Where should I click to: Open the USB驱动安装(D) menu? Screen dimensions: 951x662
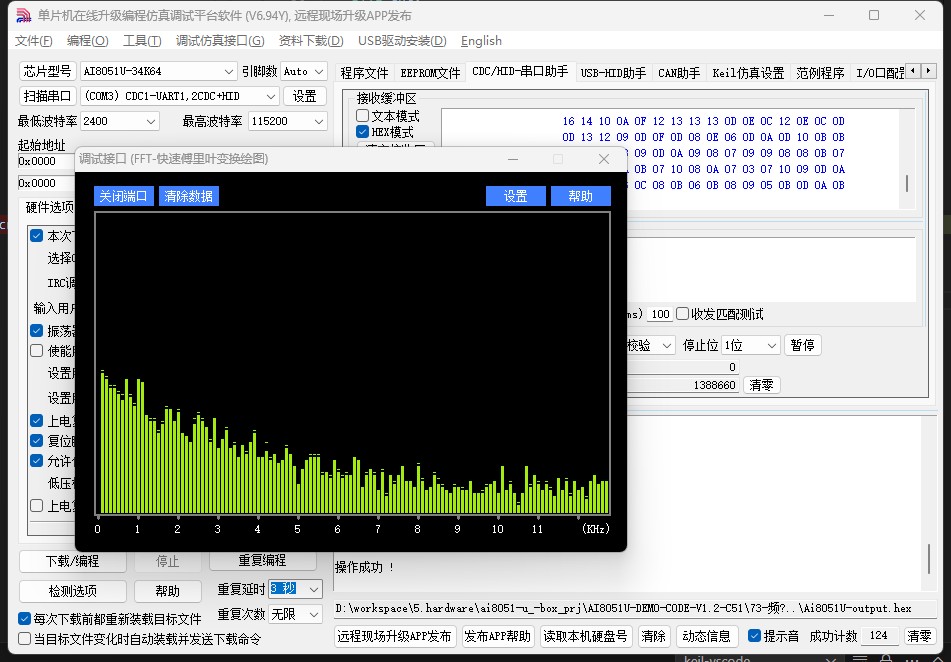(x=402, y=41)
